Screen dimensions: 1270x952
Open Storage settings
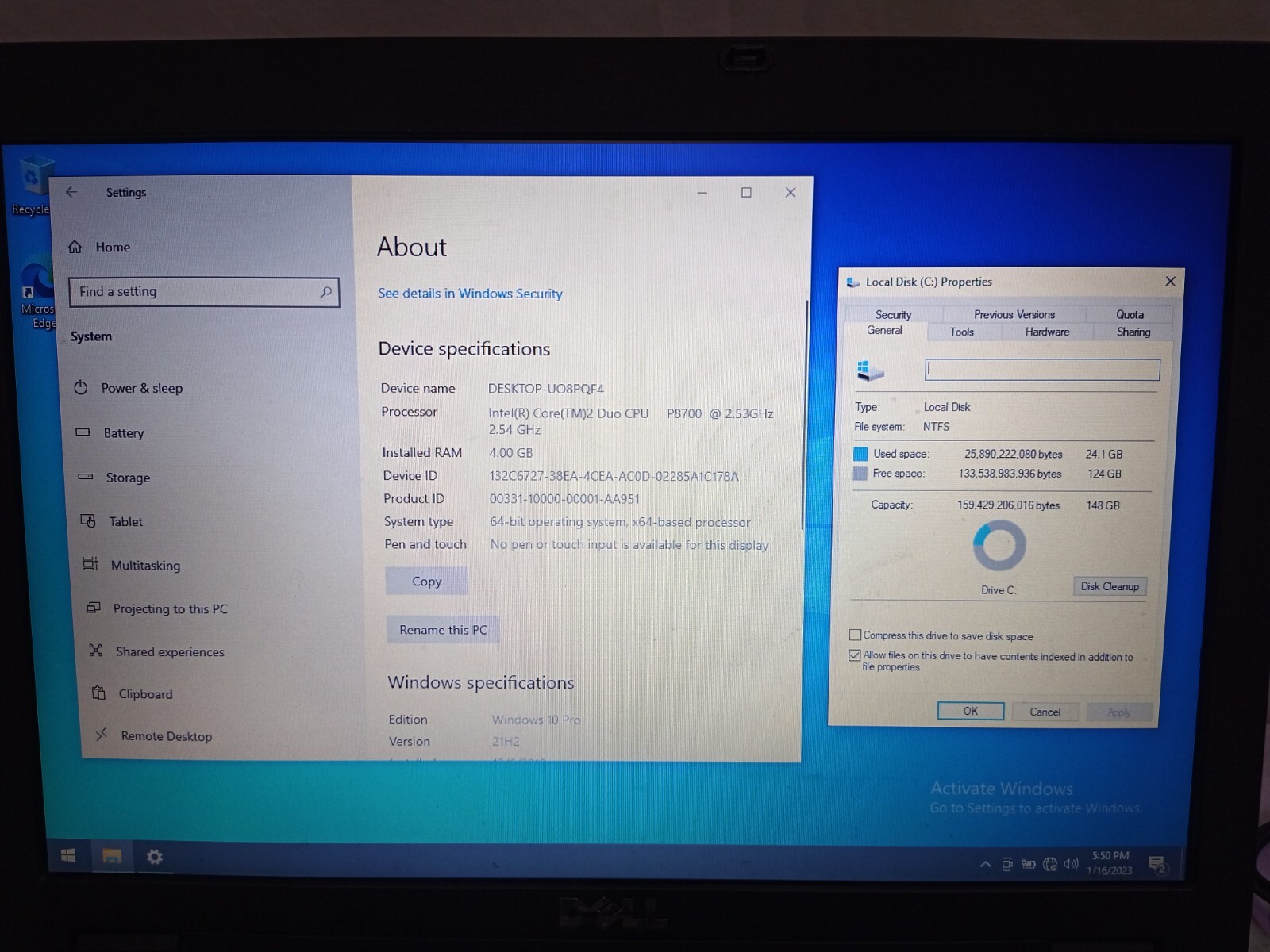click(x=114, y=477)
